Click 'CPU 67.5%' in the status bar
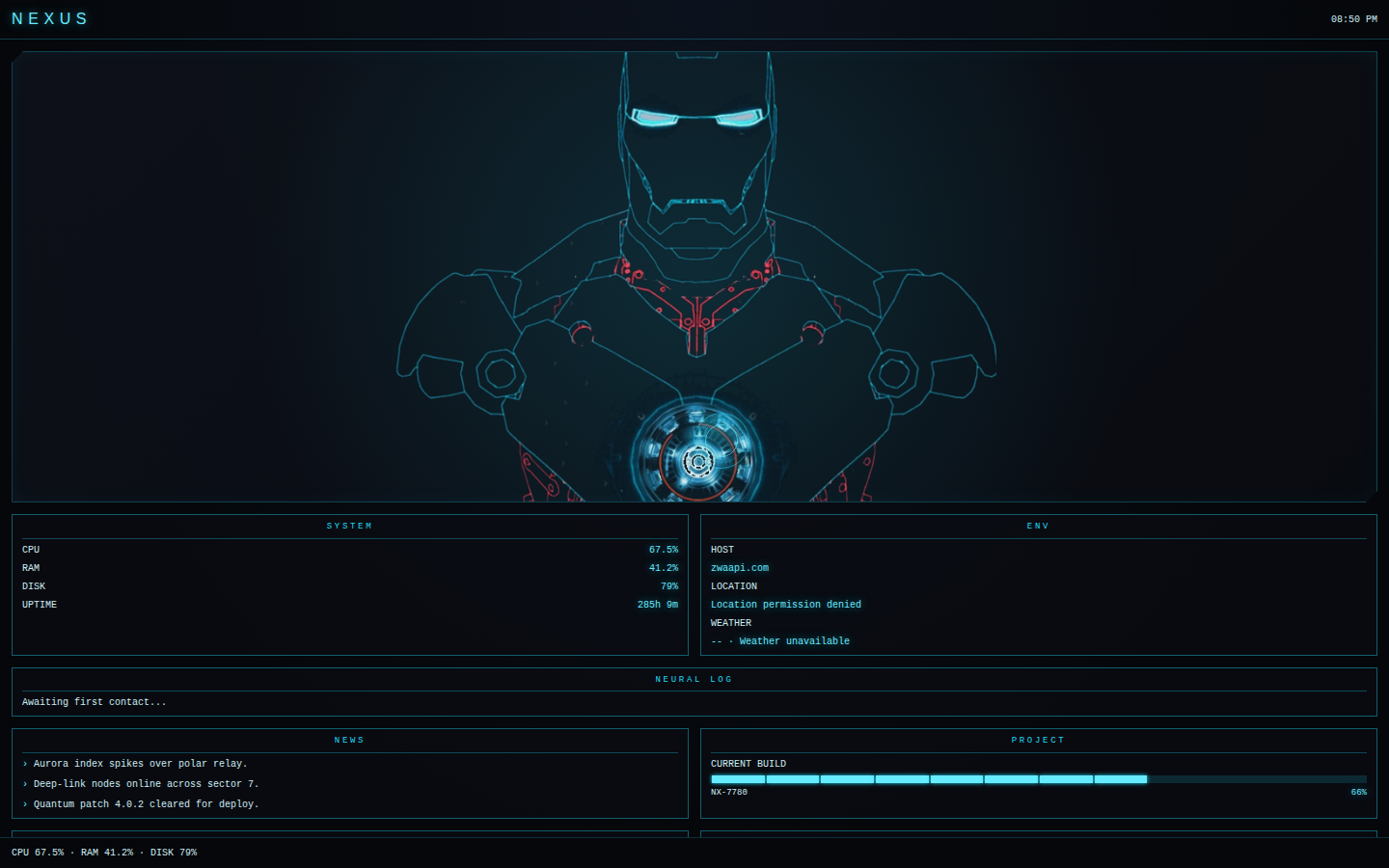Viewport: 1389px width, 868px height. pos(38,853)
